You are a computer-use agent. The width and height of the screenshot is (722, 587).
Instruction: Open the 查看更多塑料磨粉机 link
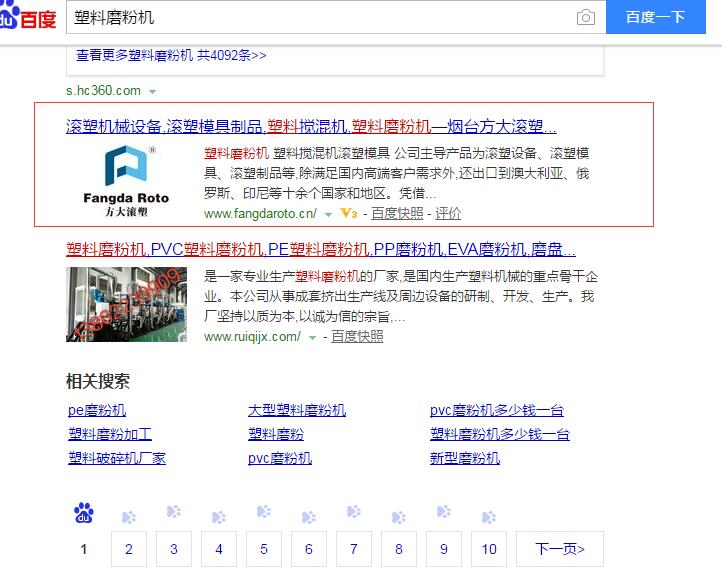tap(171, 56)
